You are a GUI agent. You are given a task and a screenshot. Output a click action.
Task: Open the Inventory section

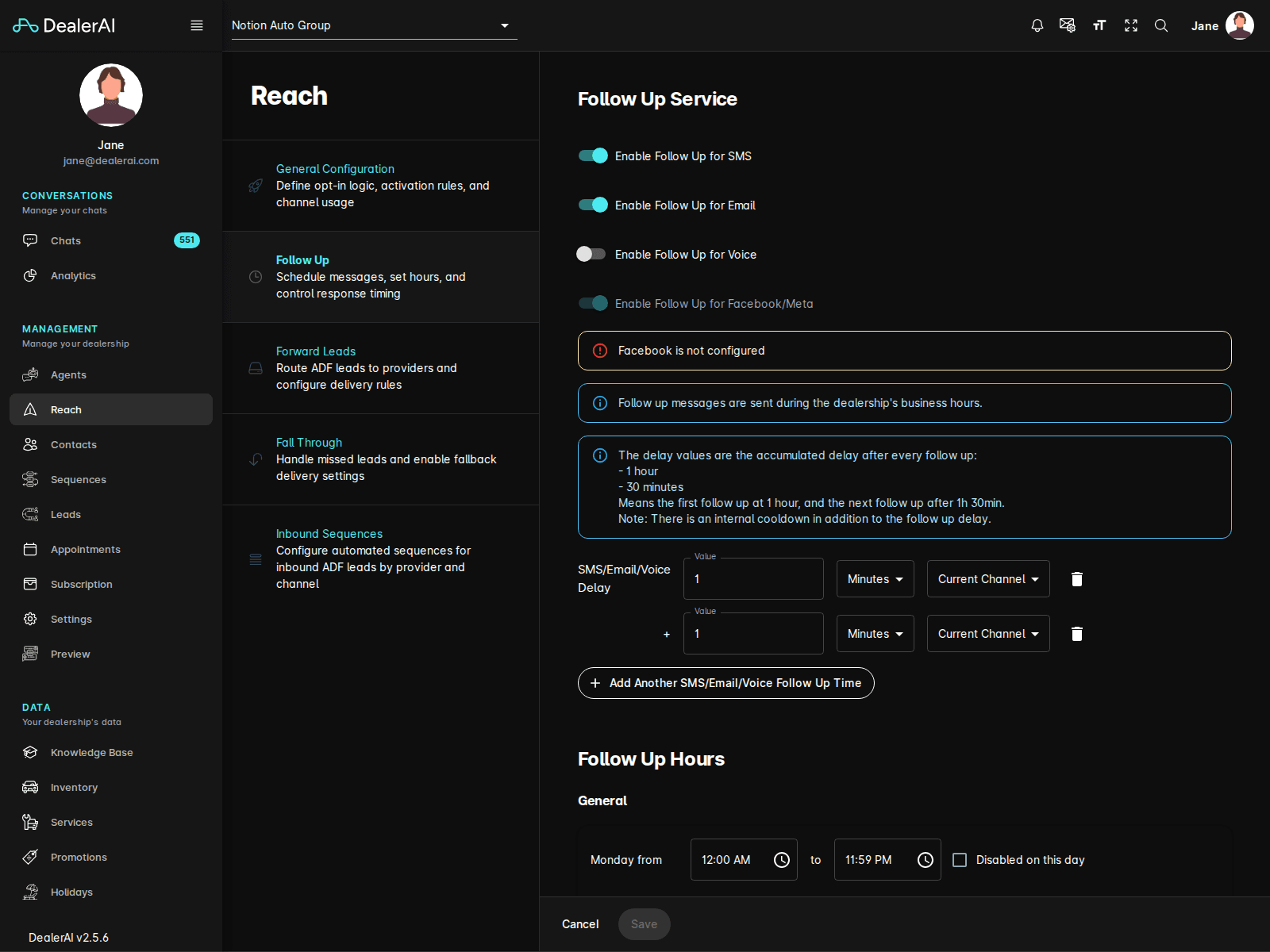75,787
